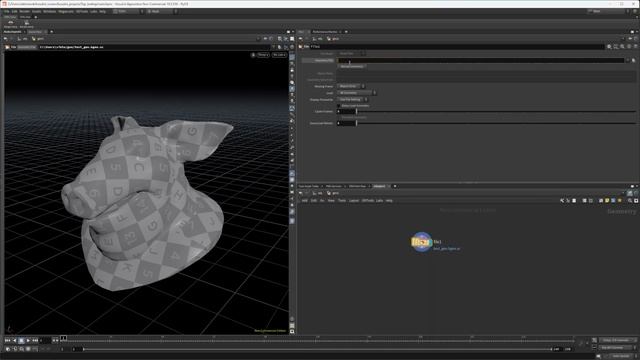640x360 pixels.
Task: Open the Load geometry dropdown
Action: tap(356, 93)
